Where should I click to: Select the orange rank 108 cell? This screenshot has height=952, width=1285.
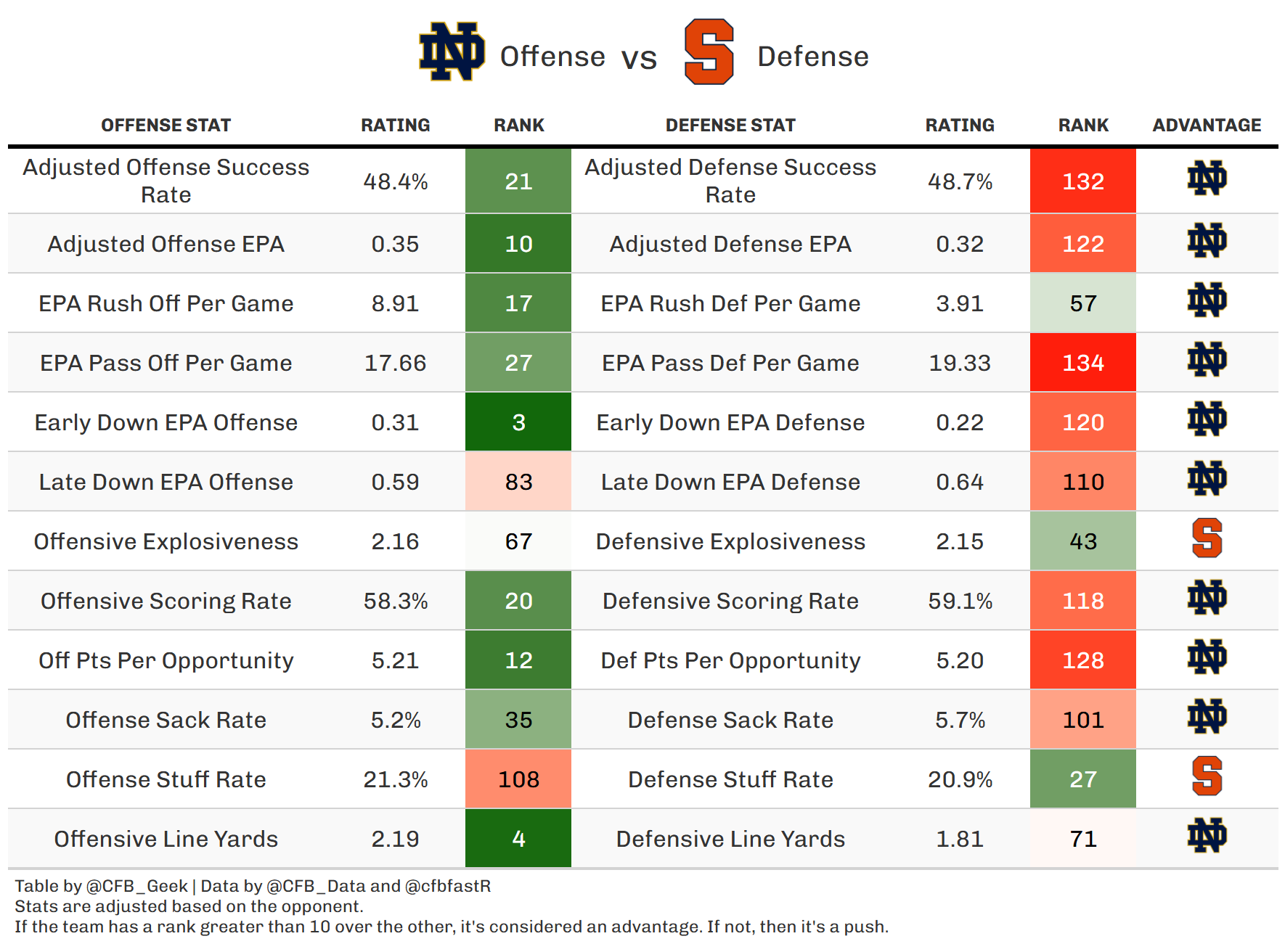(518, 779)
